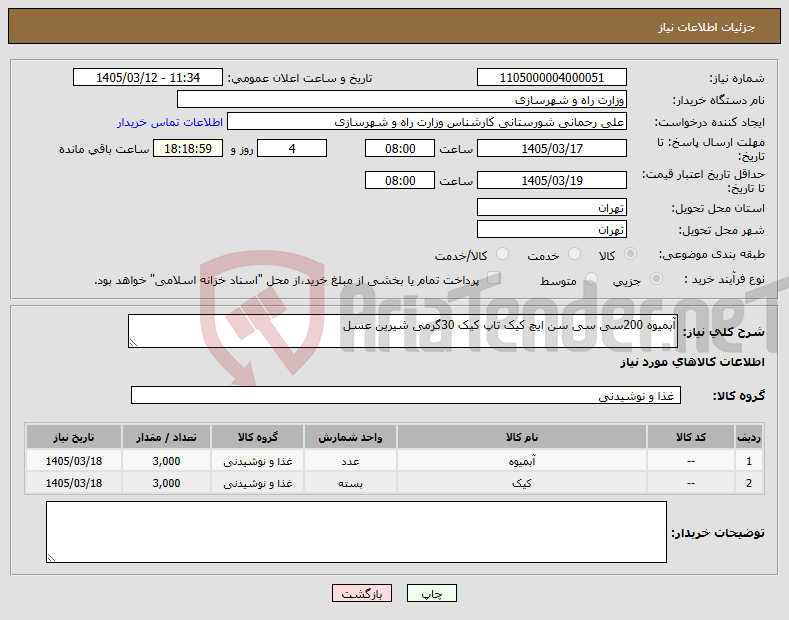Click the بسته unit cell
Image resolution: width=789 pixels, height=620 pixels.
(x=350, y=483)
